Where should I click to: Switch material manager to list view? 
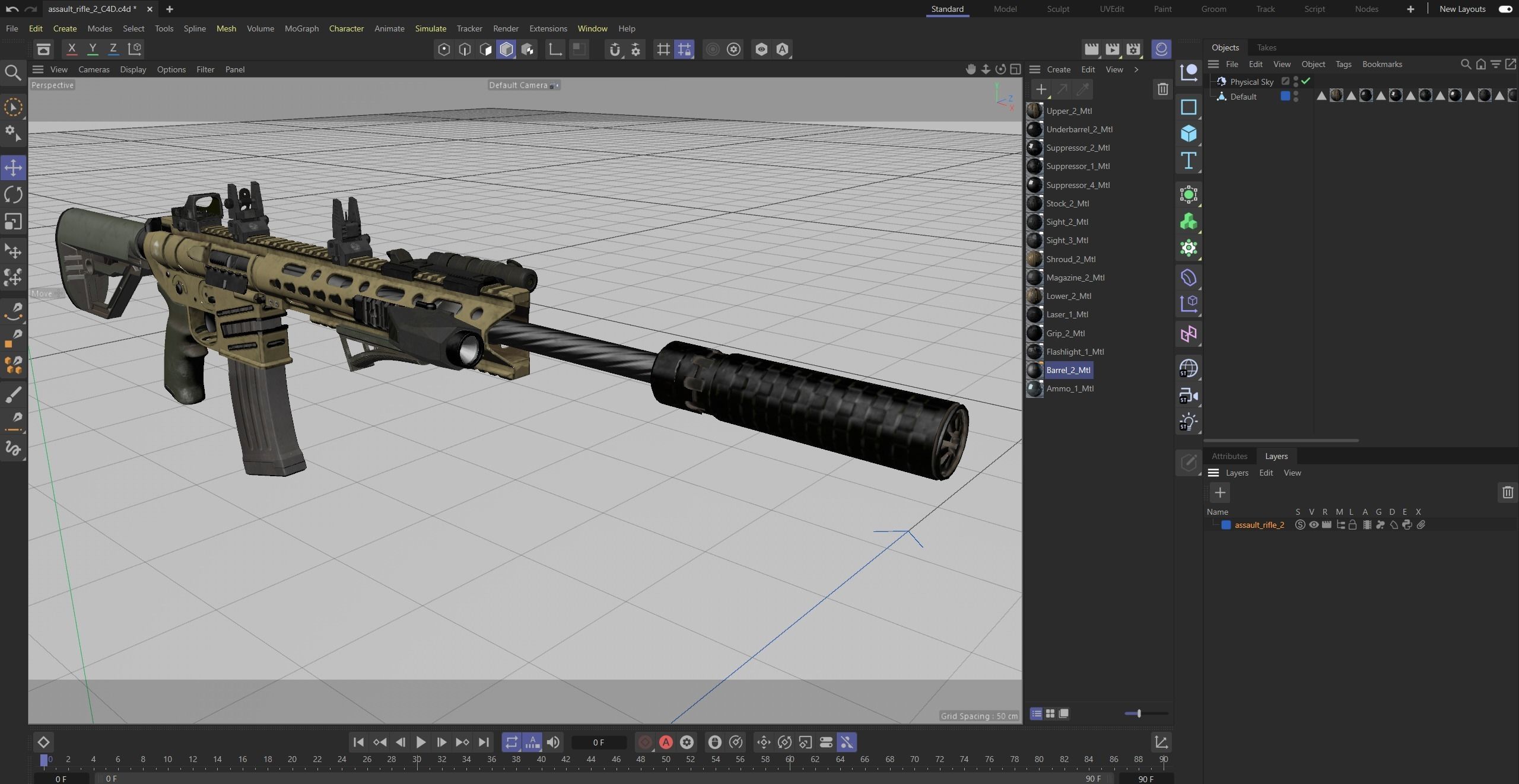point(1036,713)
